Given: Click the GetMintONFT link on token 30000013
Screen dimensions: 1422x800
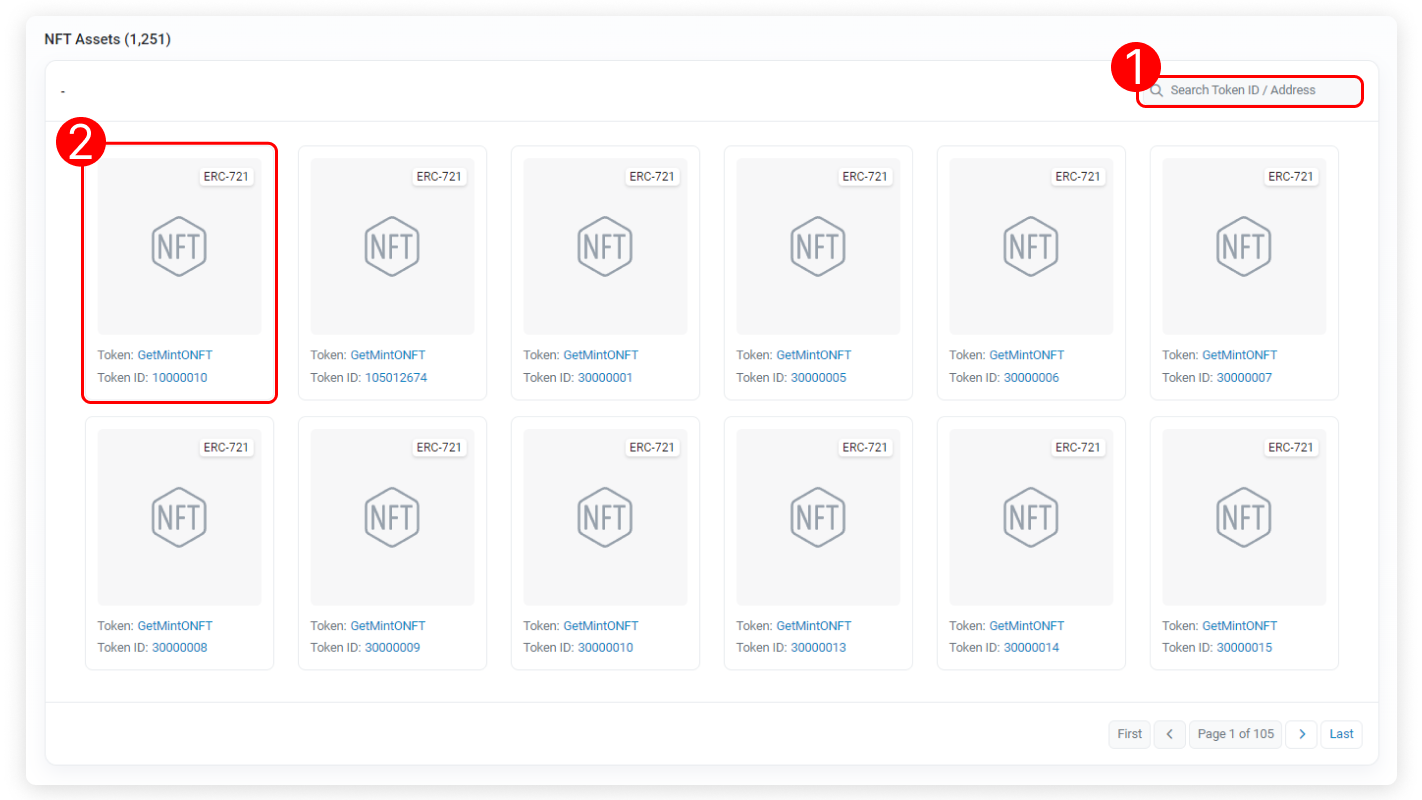Looking at the screenshot, I should click(x=813, y=626).
